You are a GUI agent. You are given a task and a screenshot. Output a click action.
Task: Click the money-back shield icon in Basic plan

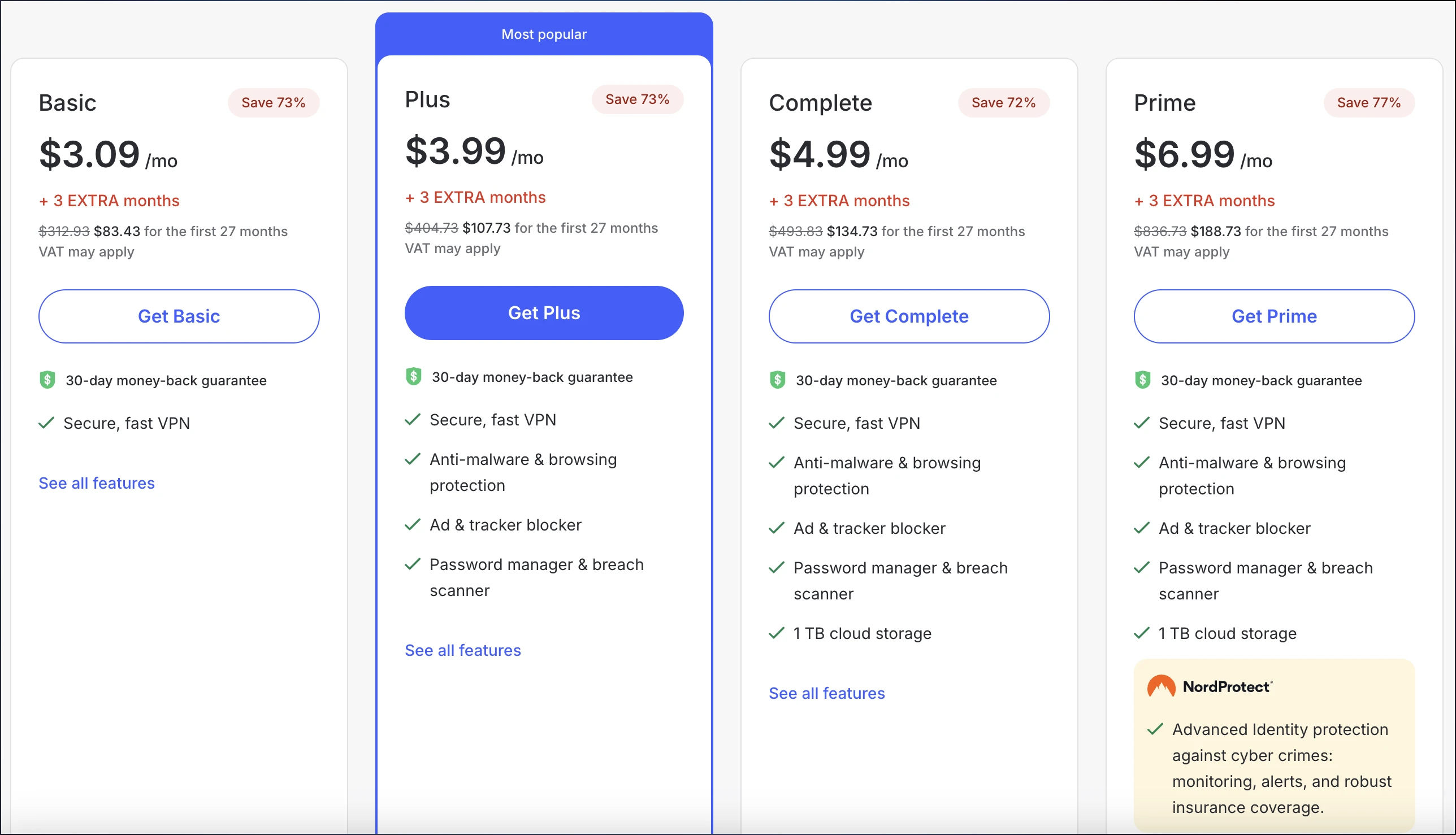(x=47, y=380)
